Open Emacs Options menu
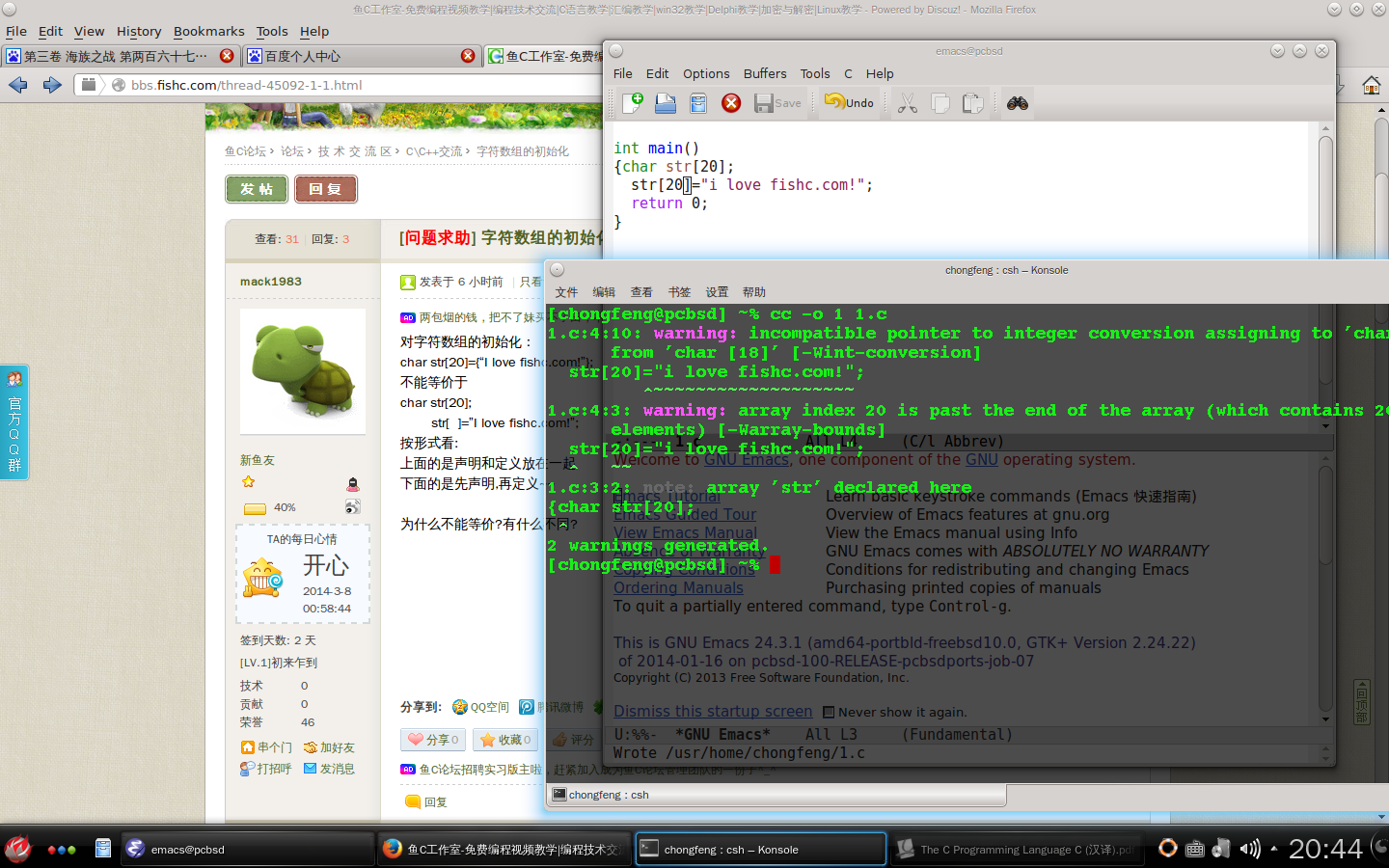 coord(706,73)
